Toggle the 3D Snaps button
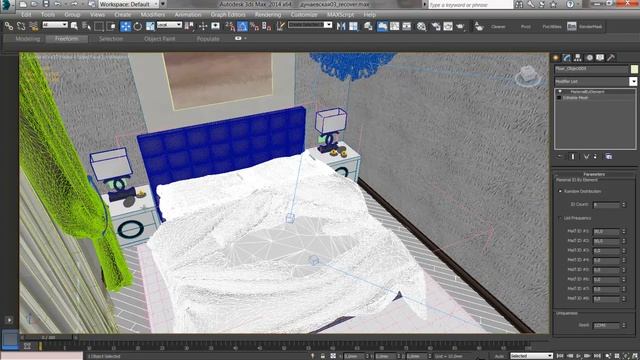 coord(230,27)
